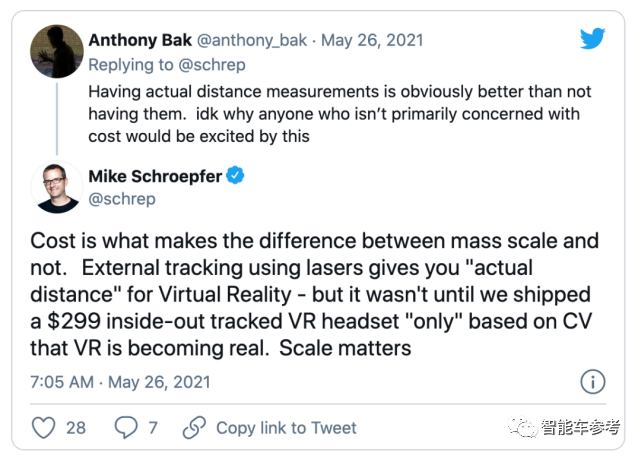Screen dimensions: 641x456
Task: Open Anthony Bak's profile picture
Action: click(x=57, y=51)
